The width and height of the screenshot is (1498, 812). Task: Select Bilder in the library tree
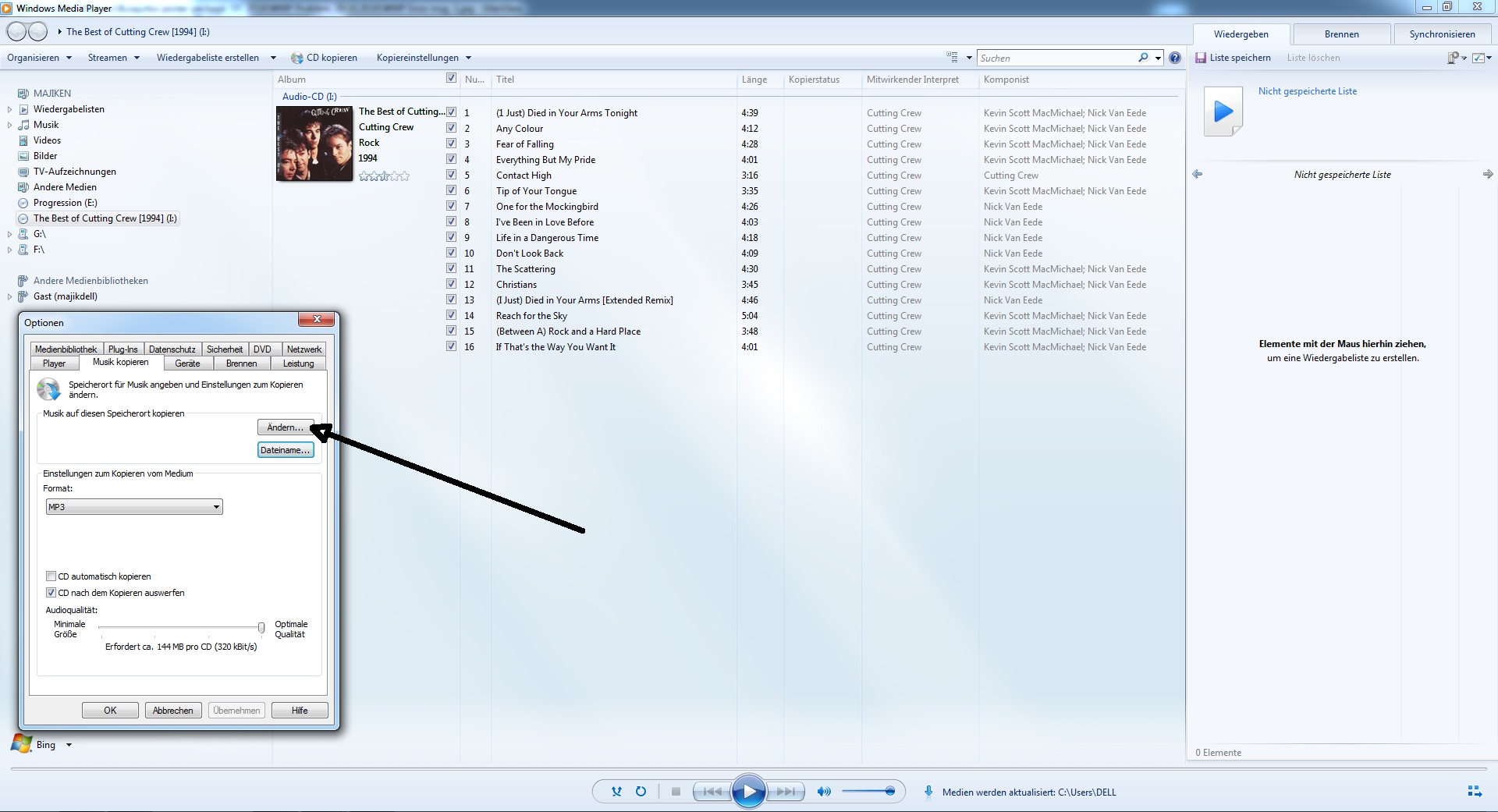pos(45,156)
